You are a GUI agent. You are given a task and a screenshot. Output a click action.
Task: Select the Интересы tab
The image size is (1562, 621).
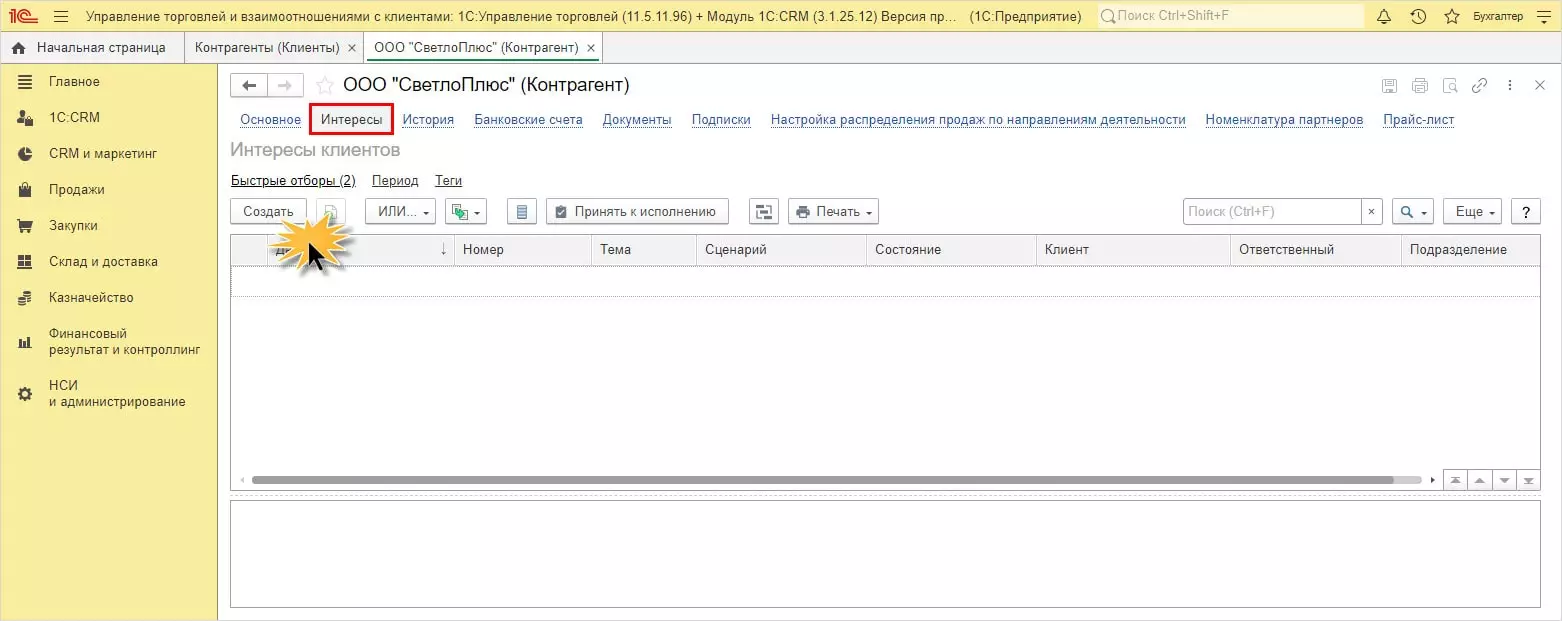click(351, 119)
